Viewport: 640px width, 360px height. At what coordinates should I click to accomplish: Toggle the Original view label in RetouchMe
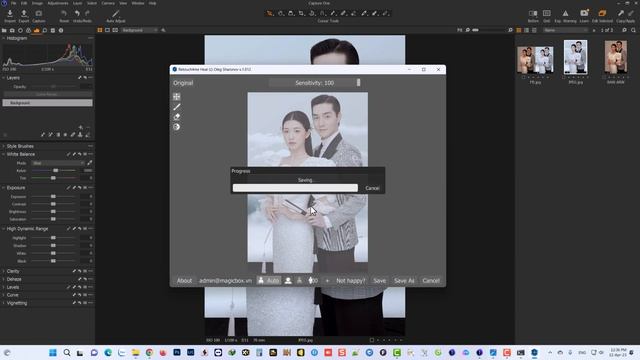(183, 83)
